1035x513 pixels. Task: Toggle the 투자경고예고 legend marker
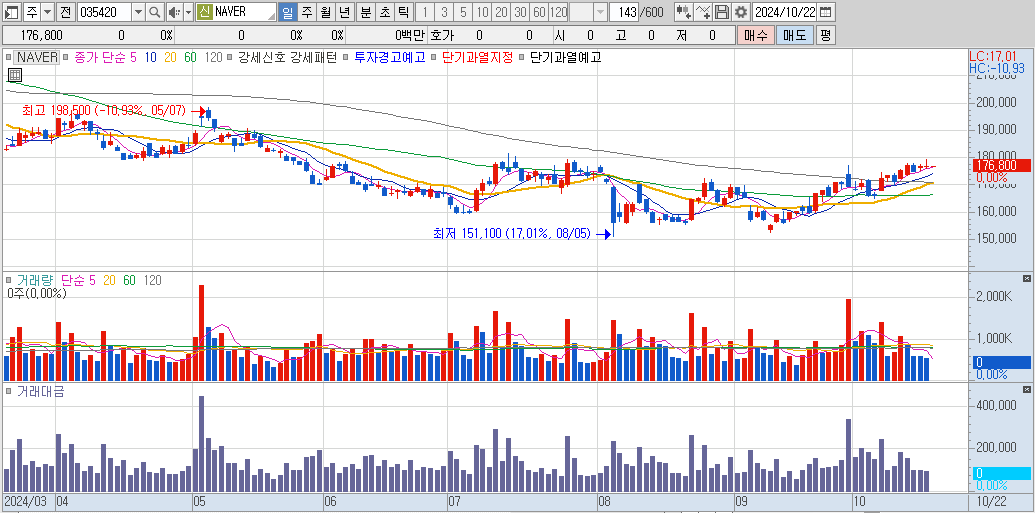coord(347,57)
